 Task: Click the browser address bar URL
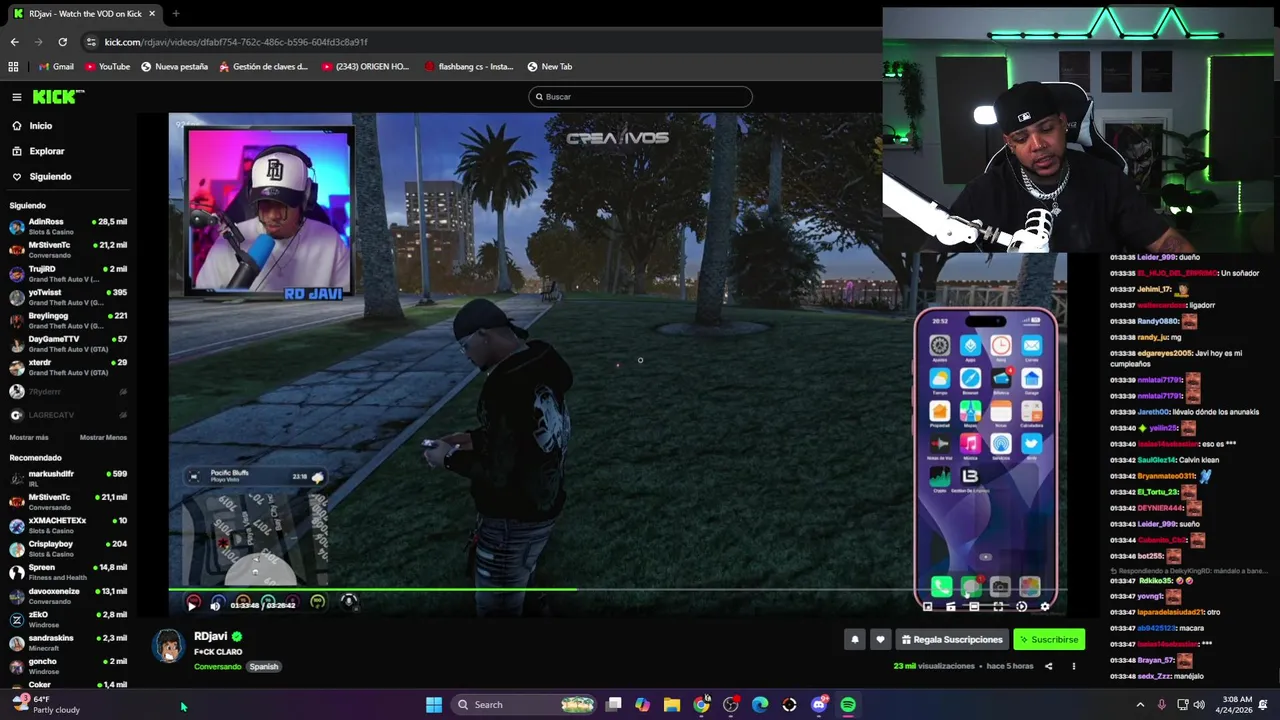236,42
